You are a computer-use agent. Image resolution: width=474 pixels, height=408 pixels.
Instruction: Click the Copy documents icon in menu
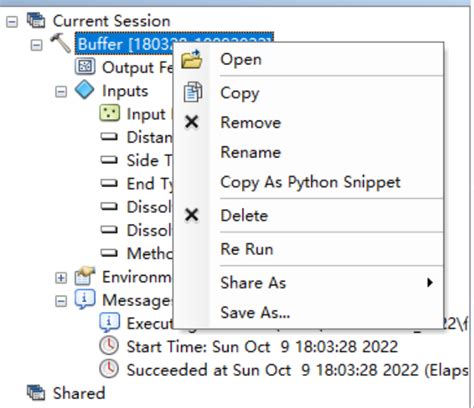pyautogui.click(x=193, y=92)
